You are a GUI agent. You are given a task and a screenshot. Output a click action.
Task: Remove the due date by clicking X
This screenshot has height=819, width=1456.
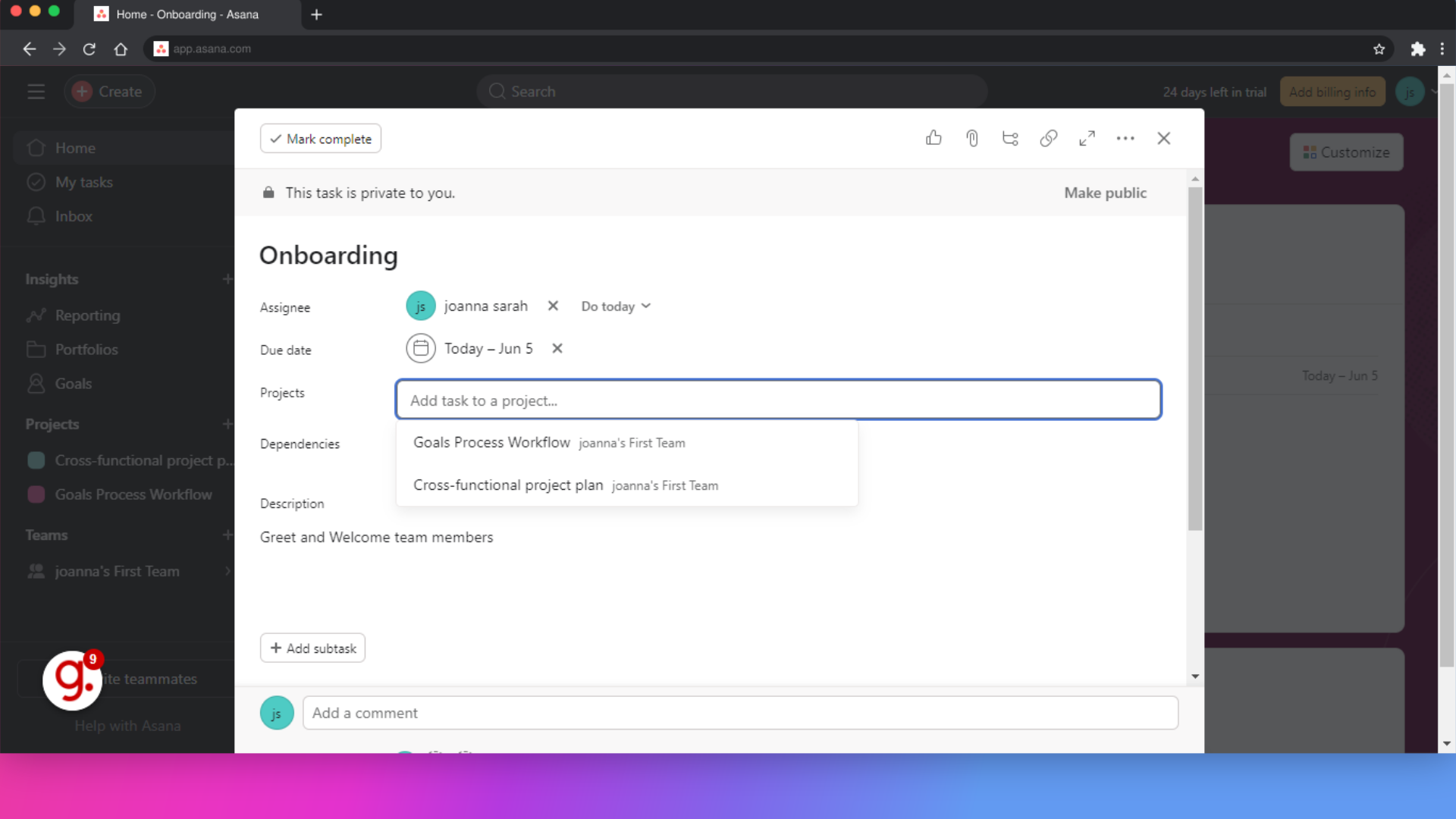click(x=557, y=348)
